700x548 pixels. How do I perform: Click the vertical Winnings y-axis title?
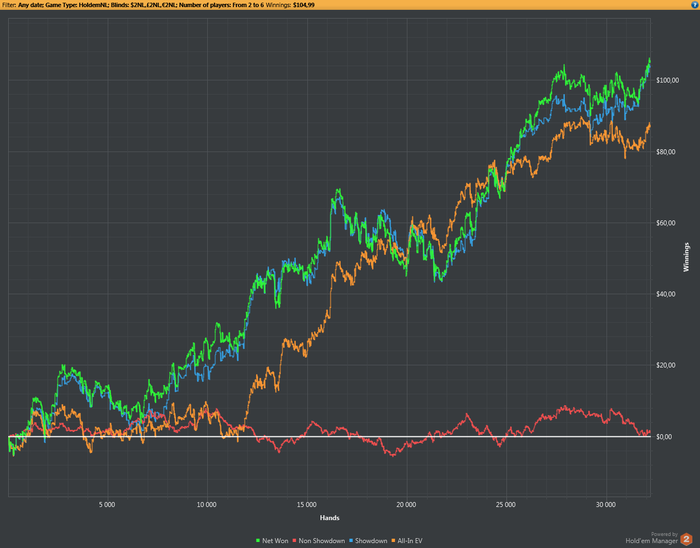[687, 258]
